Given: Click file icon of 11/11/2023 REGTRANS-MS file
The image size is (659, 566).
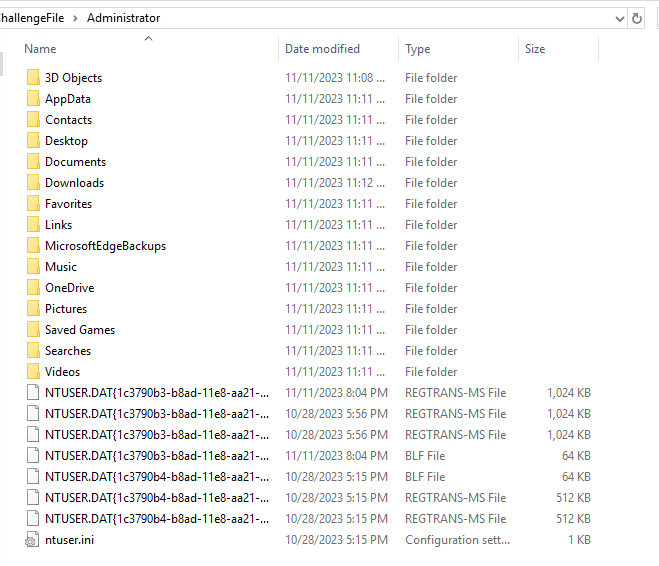Looking at the screenshot, I should 33,393.
